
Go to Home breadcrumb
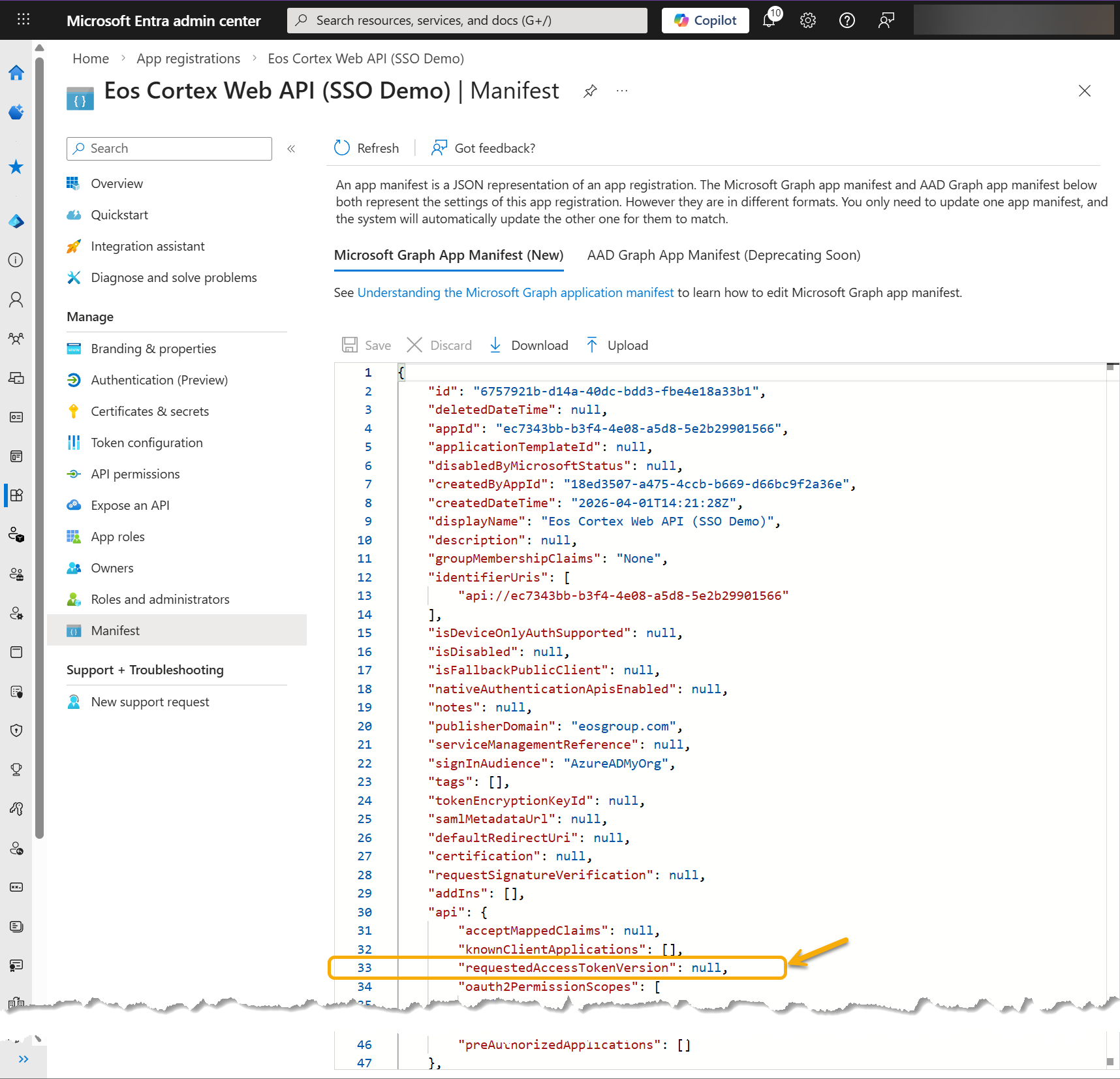click(x=91, y=59)
